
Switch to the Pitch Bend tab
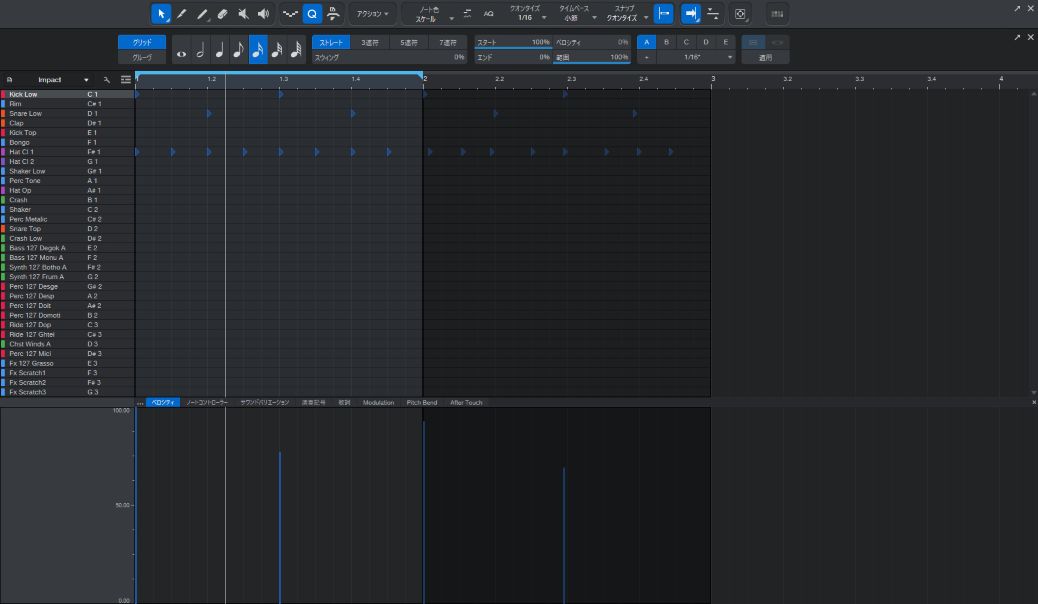[421, 403]
